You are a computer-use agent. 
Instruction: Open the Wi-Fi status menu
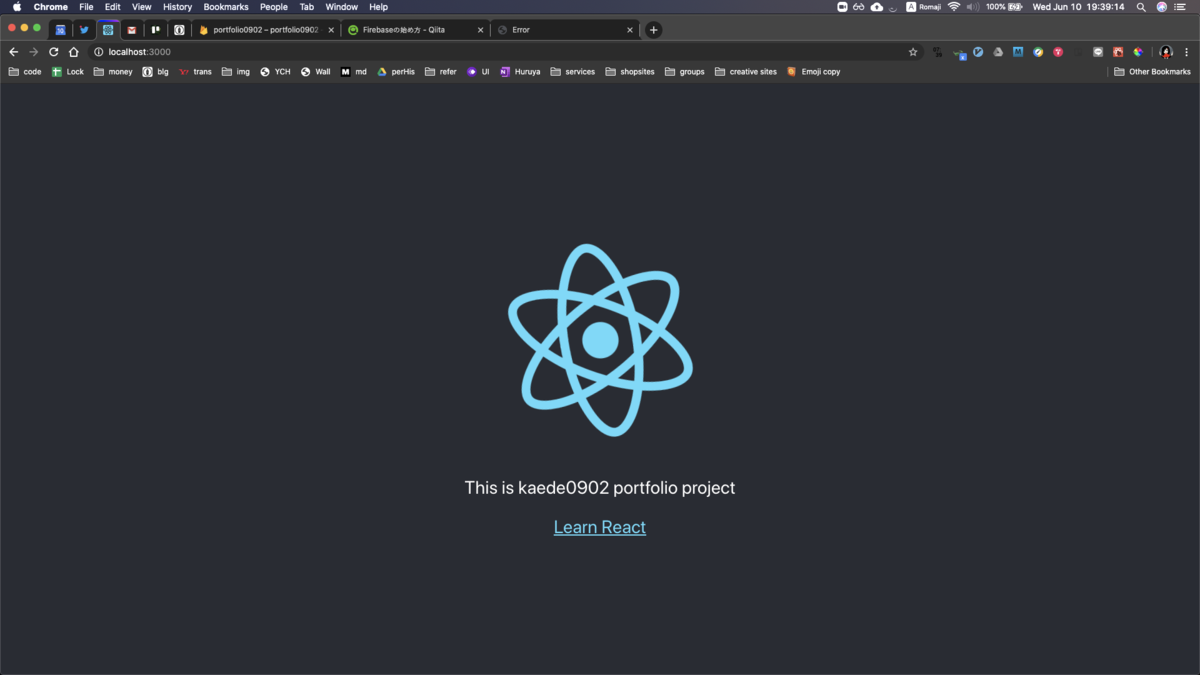pyautogui.click(x=954, y=7)
